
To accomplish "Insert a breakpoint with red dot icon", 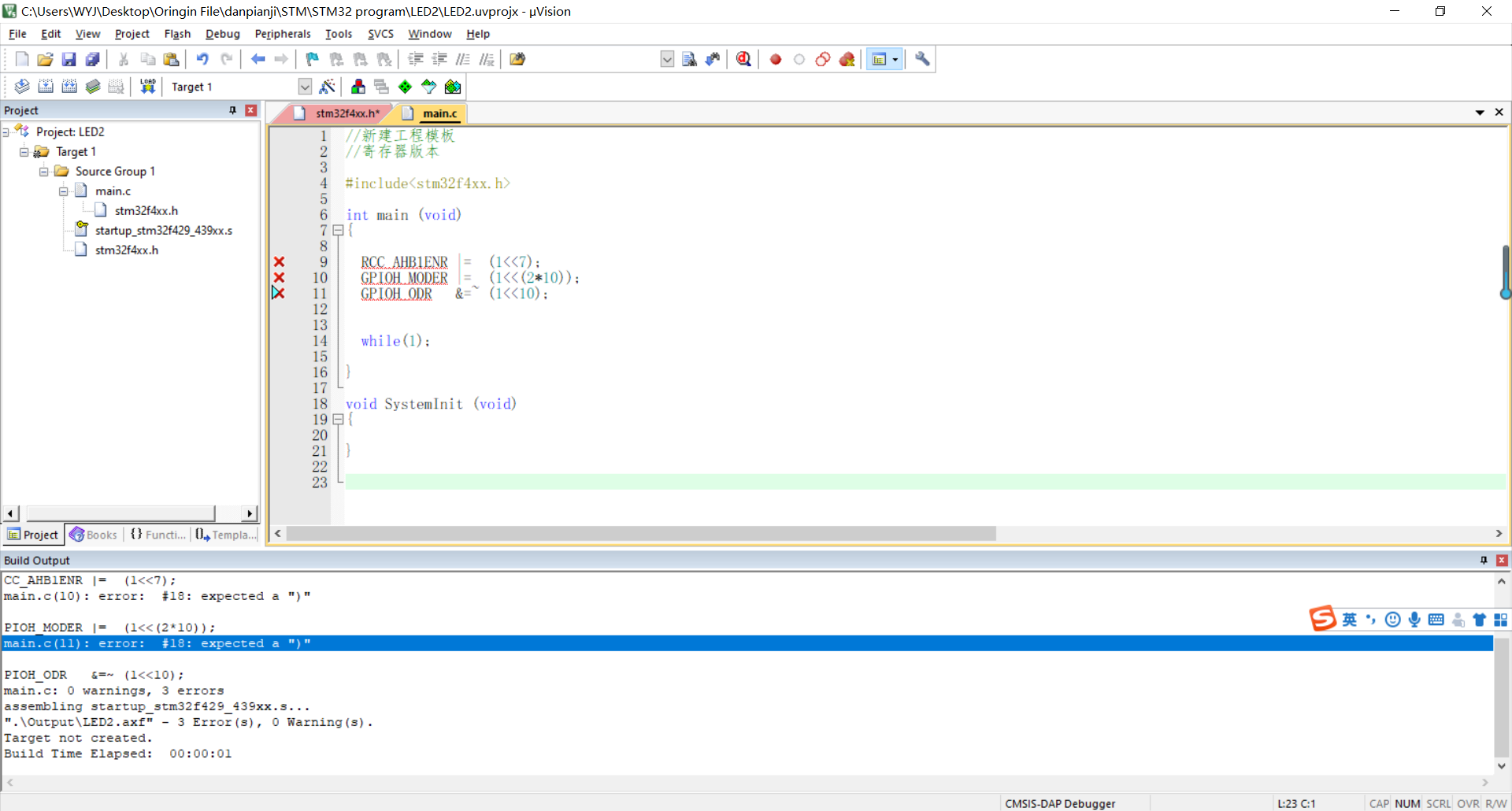I will tap(776, 59).
